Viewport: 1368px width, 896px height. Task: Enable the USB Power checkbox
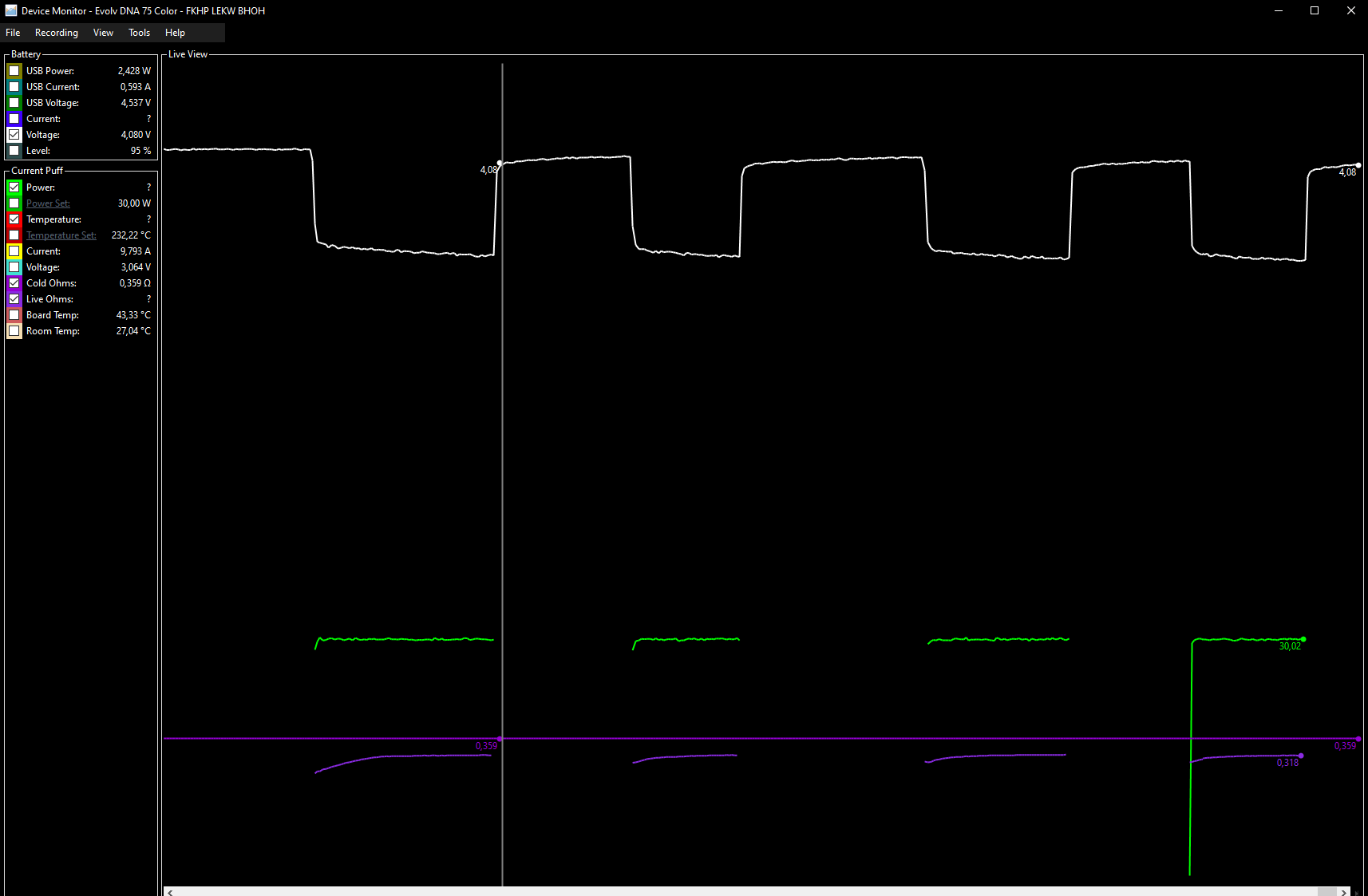(x=14, y=71)
